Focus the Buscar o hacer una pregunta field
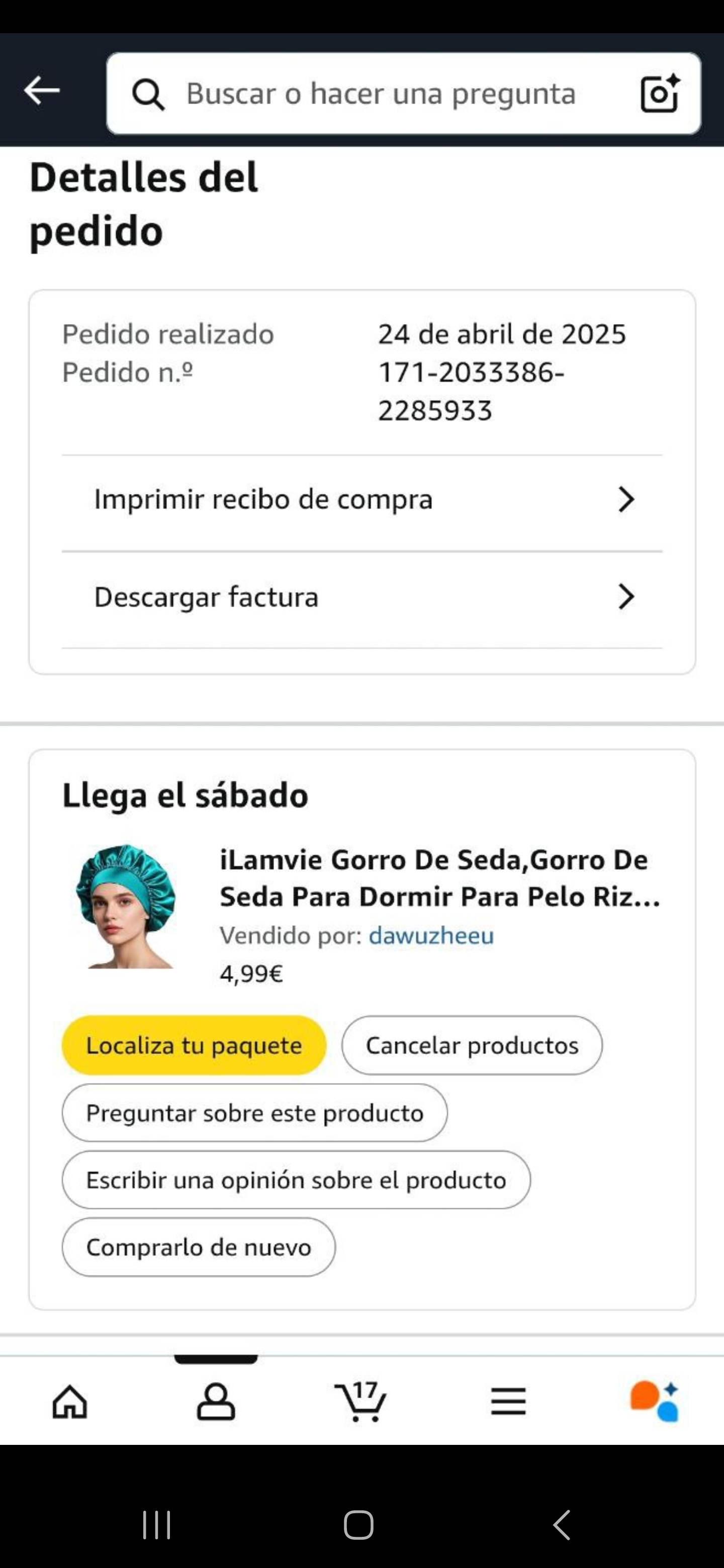This screenshot has height=1568, width=724. point(381,94)
